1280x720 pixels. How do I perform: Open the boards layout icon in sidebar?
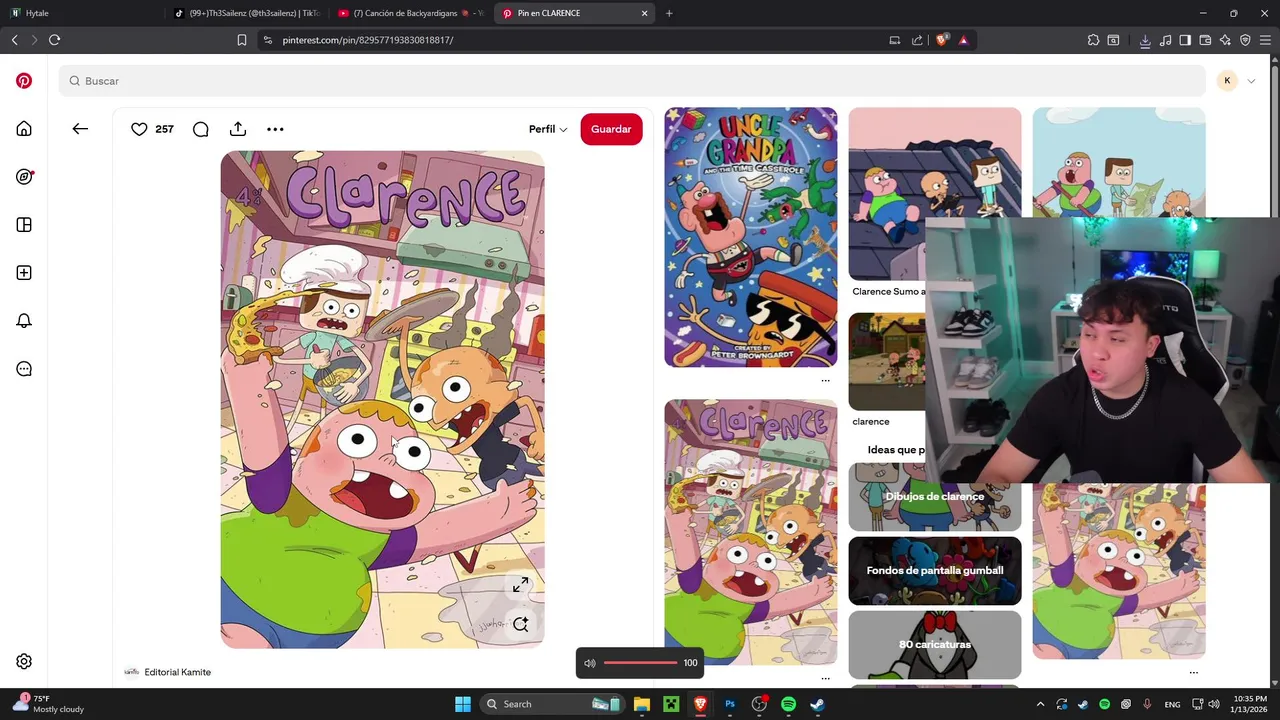coord(24,225)
